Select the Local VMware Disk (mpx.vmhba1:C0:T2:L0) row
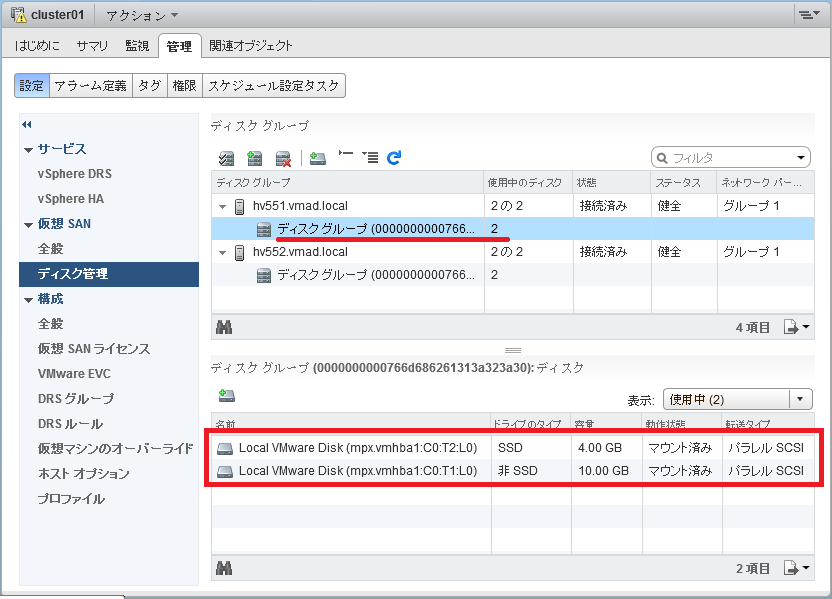832x599 pixels. (x=513, y=448)
